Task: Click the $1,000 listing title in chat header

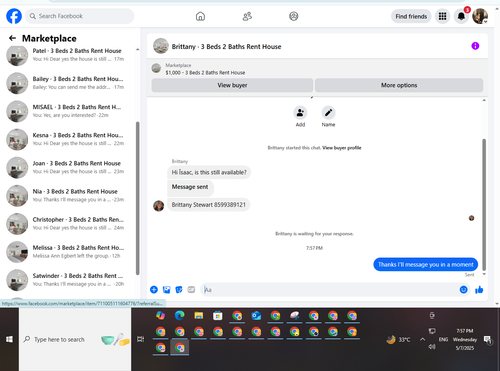Action: (205, 73)
